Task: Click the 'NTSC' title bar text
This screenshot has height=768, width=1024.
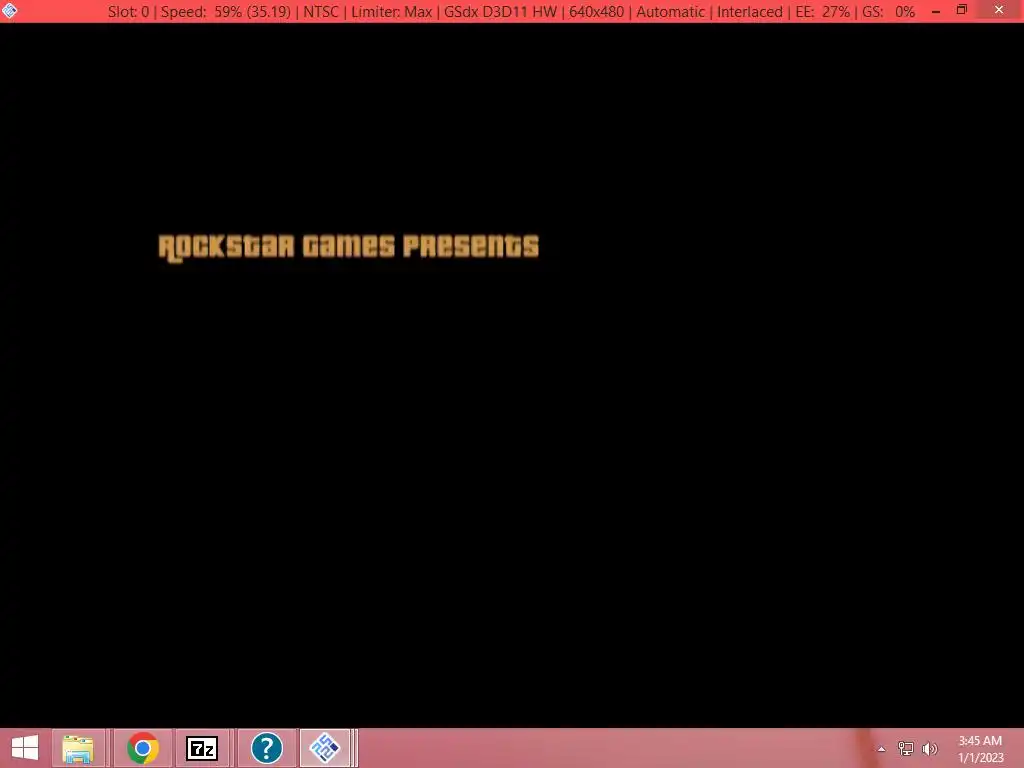Action: (321, 12)
